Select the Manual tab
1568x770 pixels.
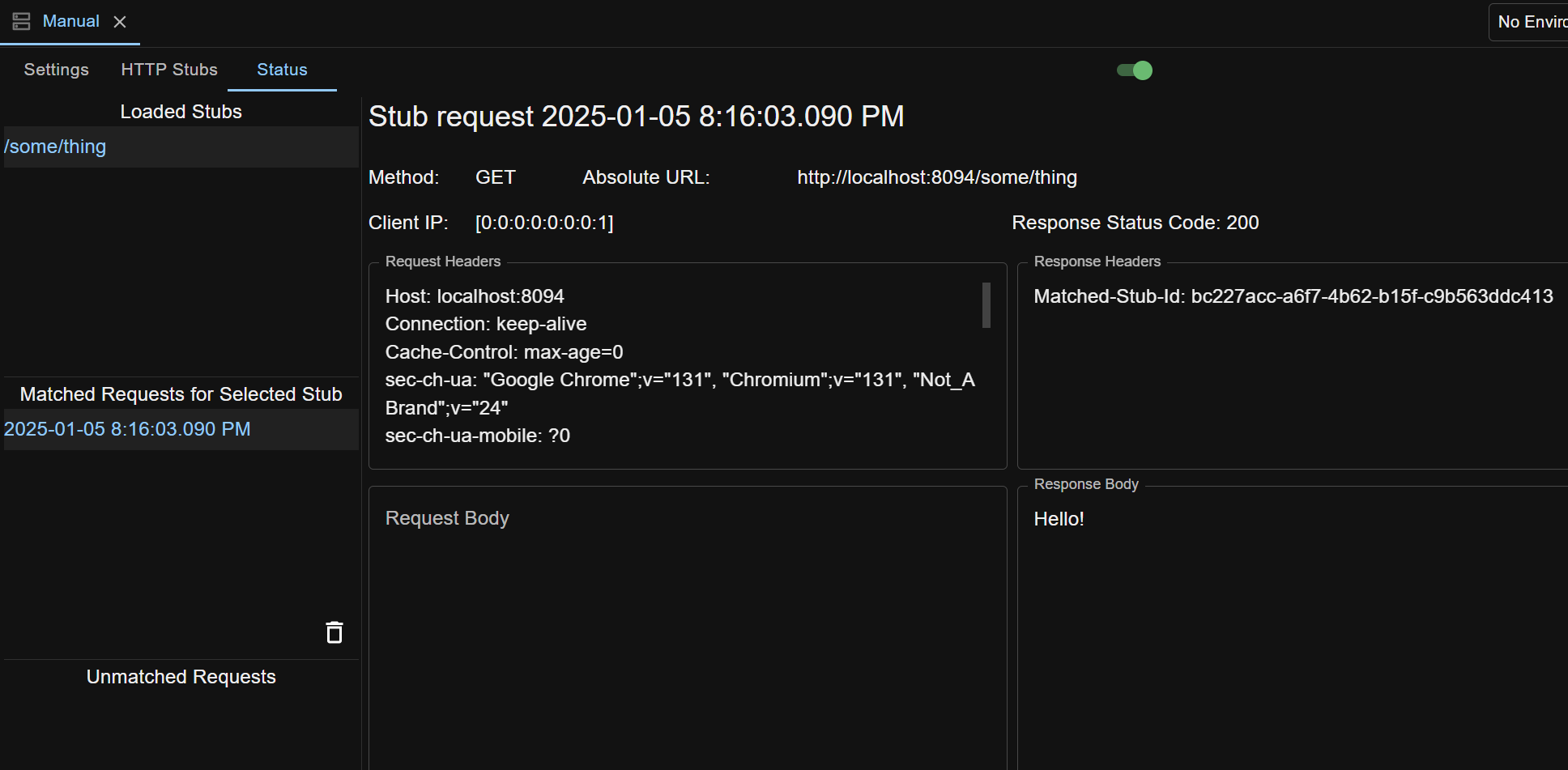tap(71, 22)
